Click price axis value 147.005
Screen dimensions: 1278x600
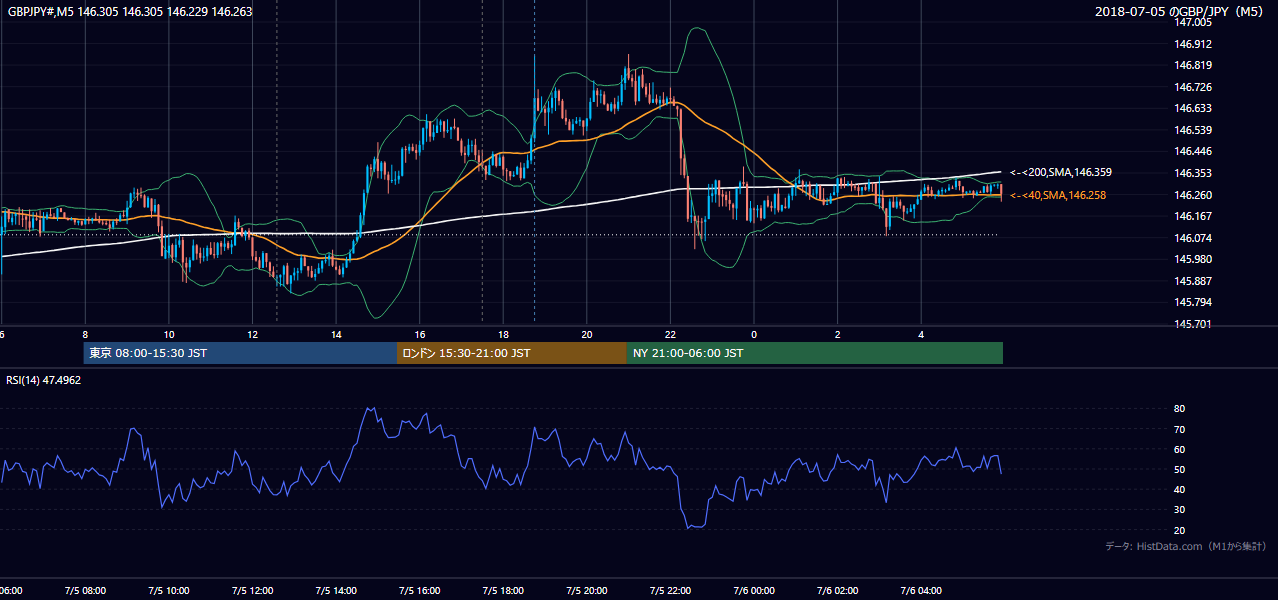pos(1194,21)
